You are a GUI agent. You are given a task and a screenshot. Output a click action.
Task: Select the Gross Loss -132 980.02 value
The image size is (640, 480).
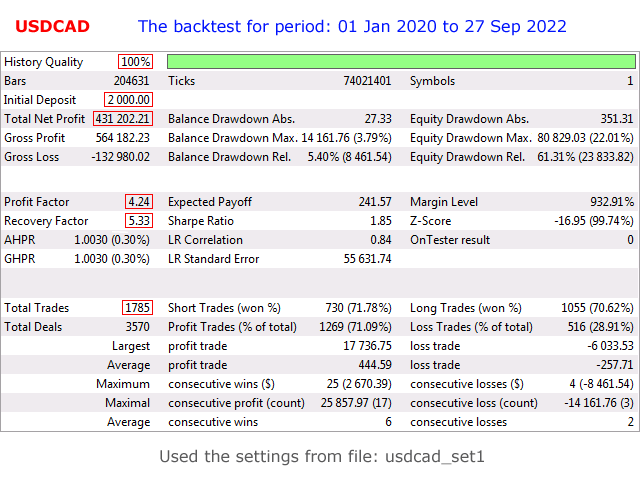point(120,157)
